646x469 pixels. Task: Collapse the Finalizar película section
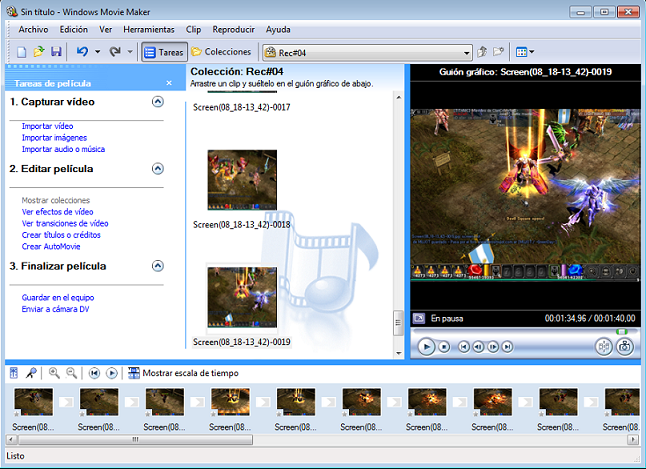click(158, 266)
